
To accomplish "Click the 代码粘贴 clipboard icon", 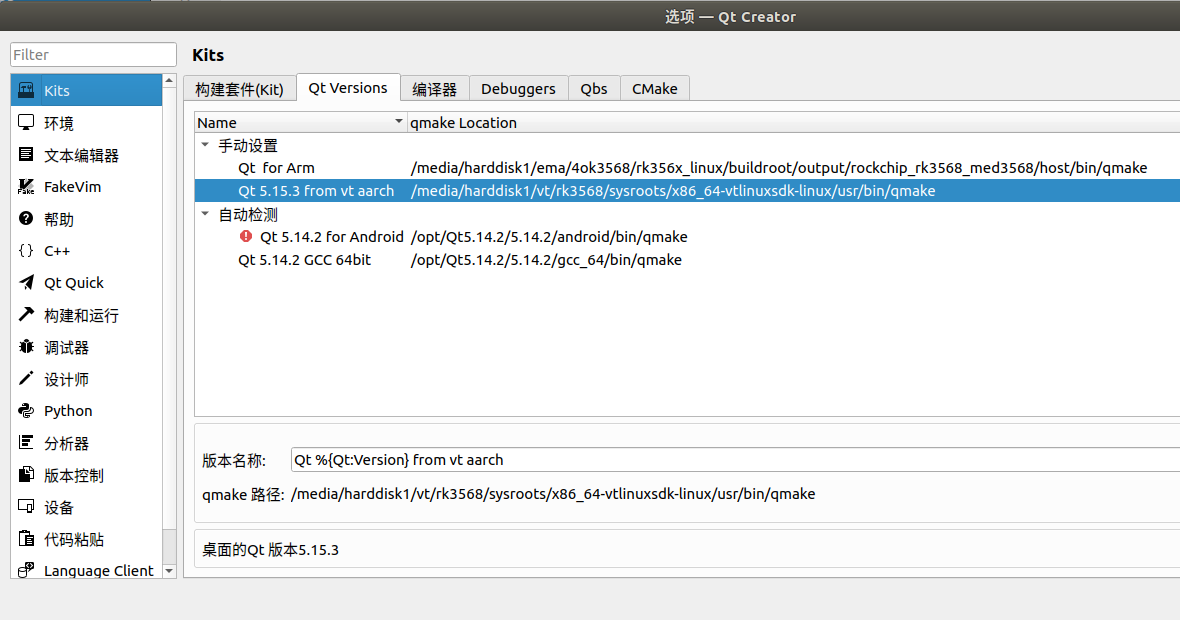I will tap(26, 538).
